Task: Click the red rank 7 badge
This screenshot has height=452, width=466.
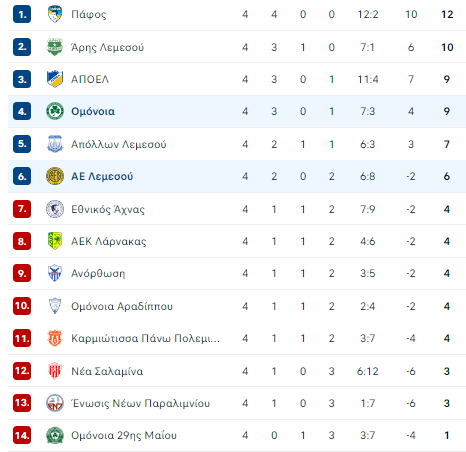Action: (x=22, y=209)
